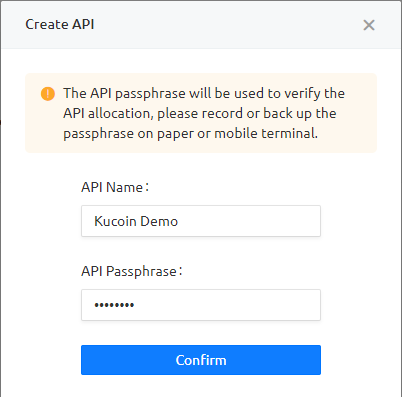Click the masked passphrase dots
This screenshot has height=397, width=402.
114,305
